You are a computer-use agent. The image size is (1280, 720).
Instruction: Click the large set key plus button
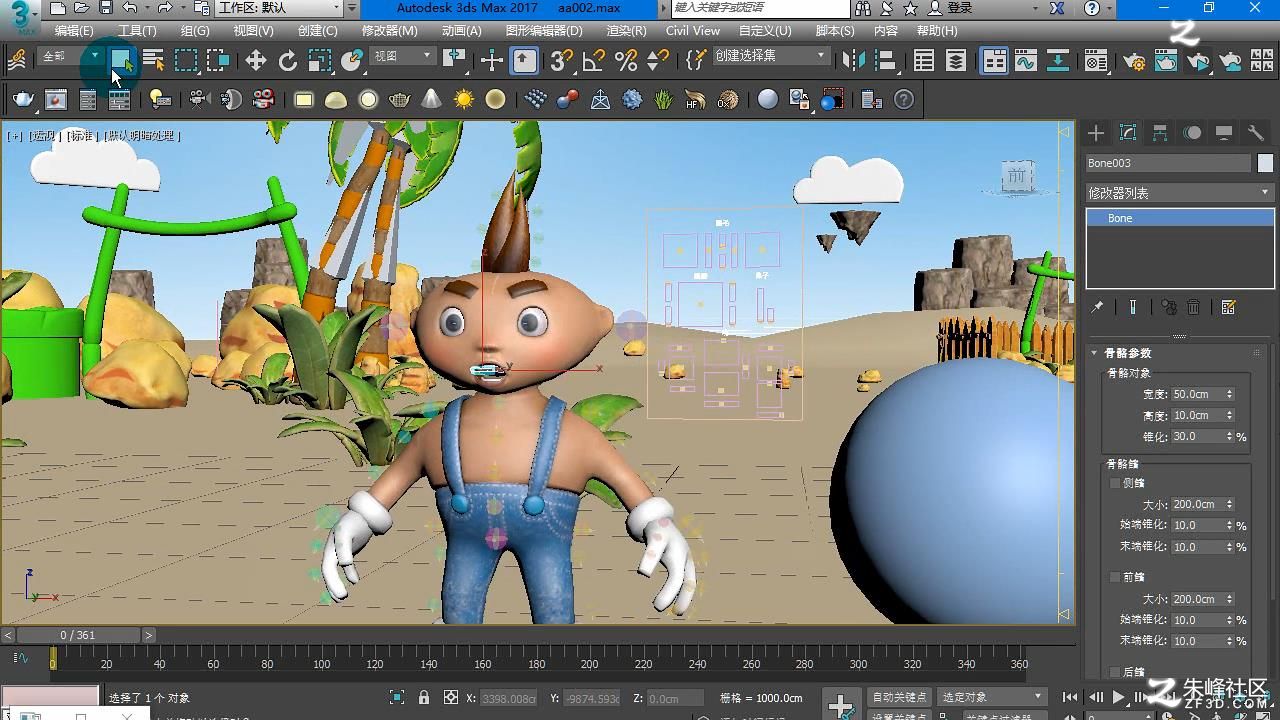click(841, 705)
